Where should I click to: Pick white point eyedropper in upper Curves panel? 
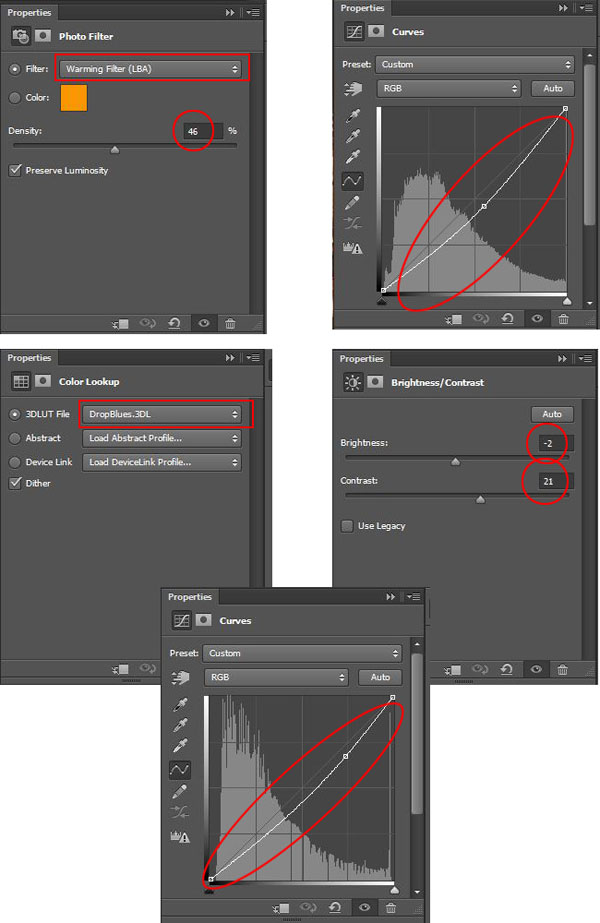(x=353, y=157)
